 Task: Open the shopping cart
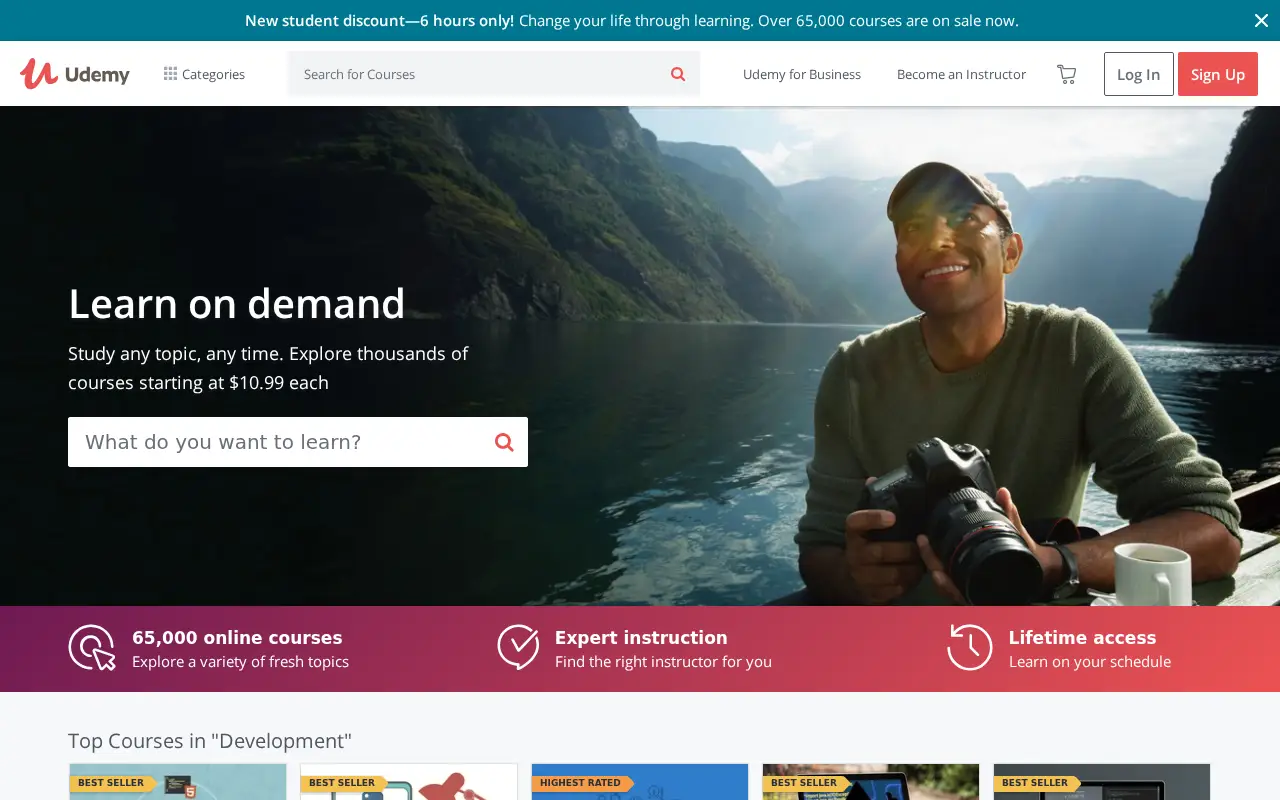coord(1067,74)
